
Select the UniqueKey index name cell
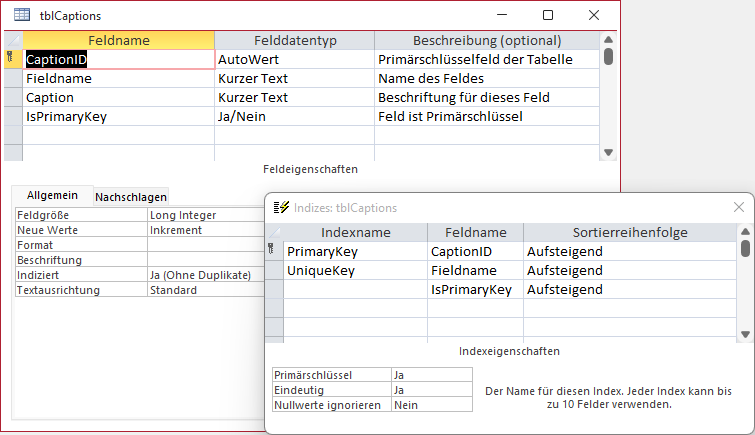point(355,270)
